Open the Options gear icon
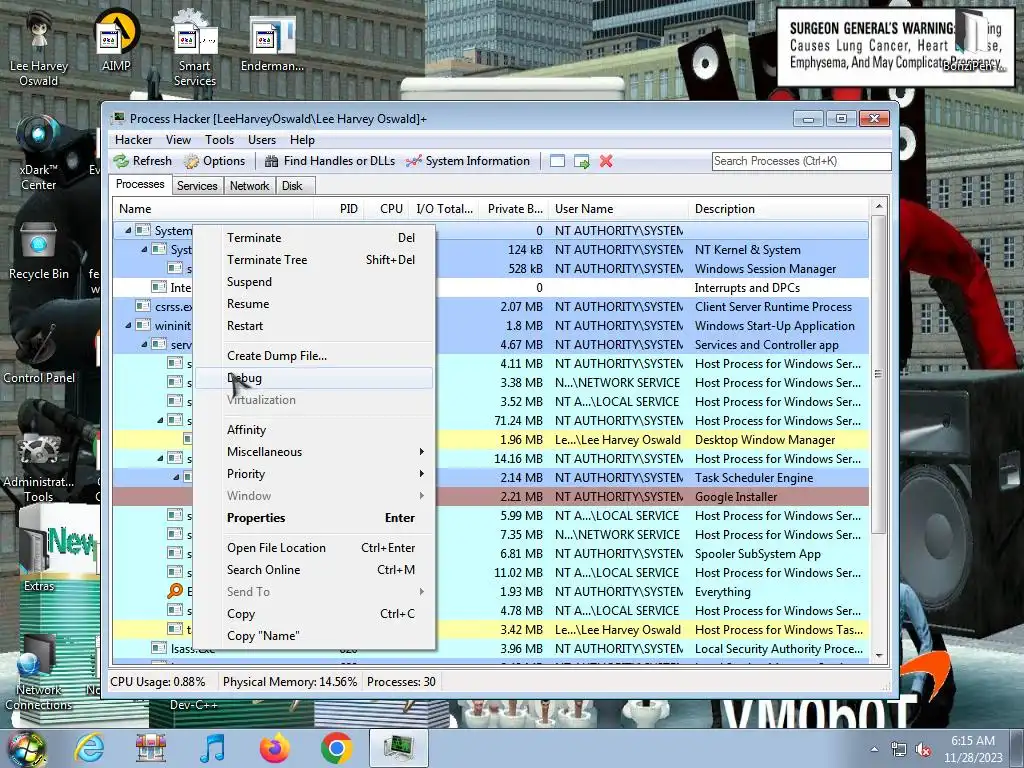The width and height of the screenshot is (1024, 768). pos(191,161)
